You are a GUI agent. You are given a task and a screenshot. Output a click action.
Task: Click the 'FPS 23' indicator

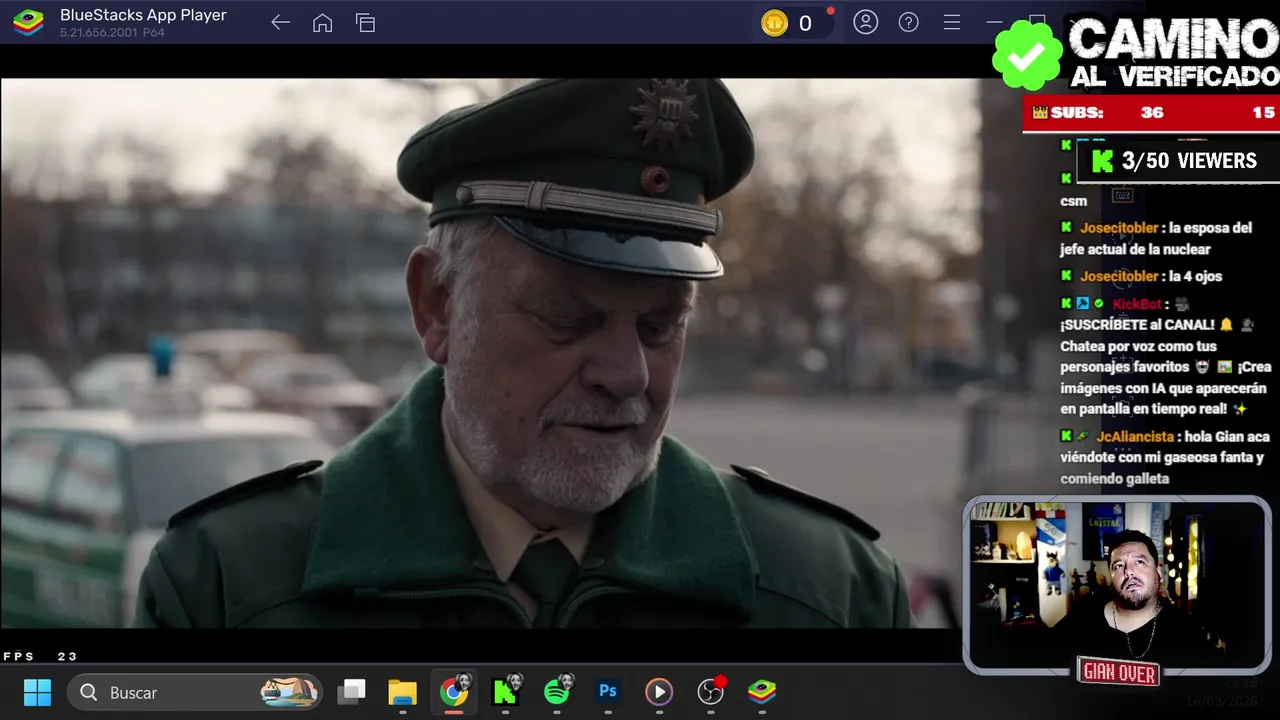point(40,657)
